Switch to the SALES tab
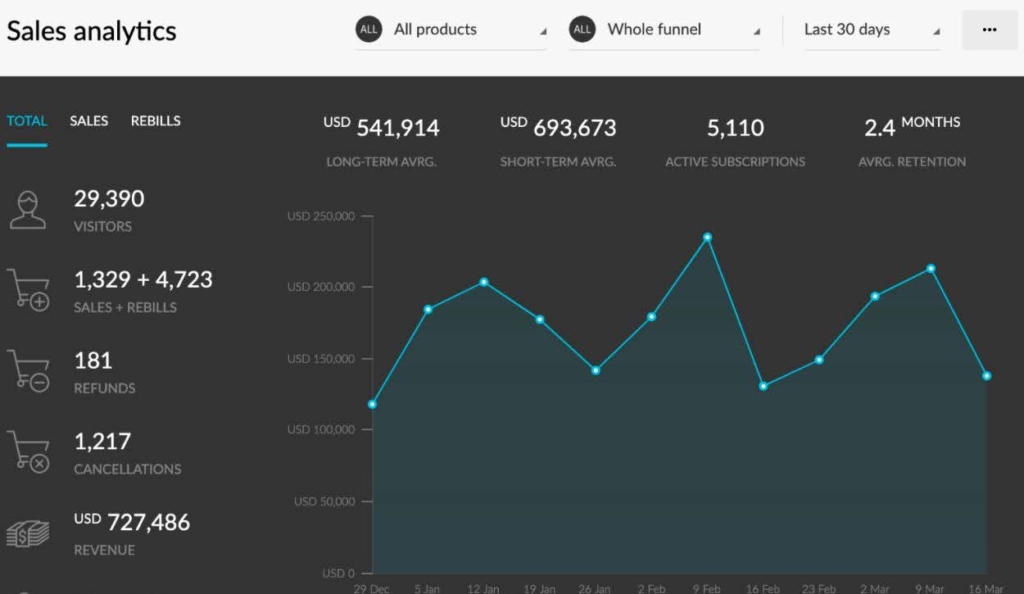This screenshot has height=594, width=1024. click(89, 121)
